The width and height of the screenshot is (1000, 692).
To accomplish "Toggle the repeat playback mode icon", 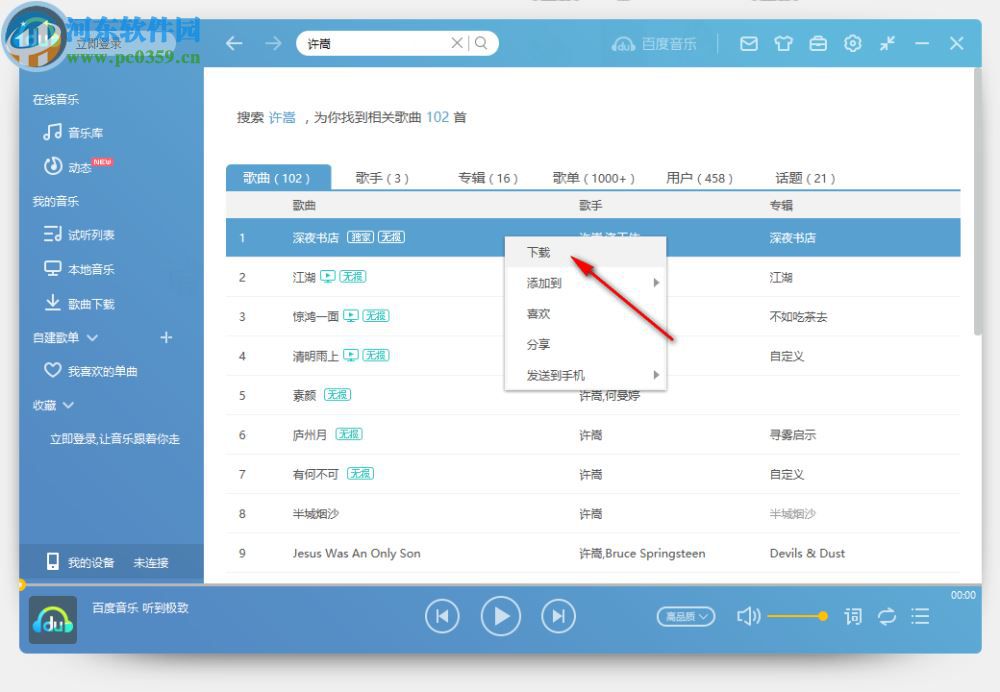I will pyautogui.click(x=887, y=617).
